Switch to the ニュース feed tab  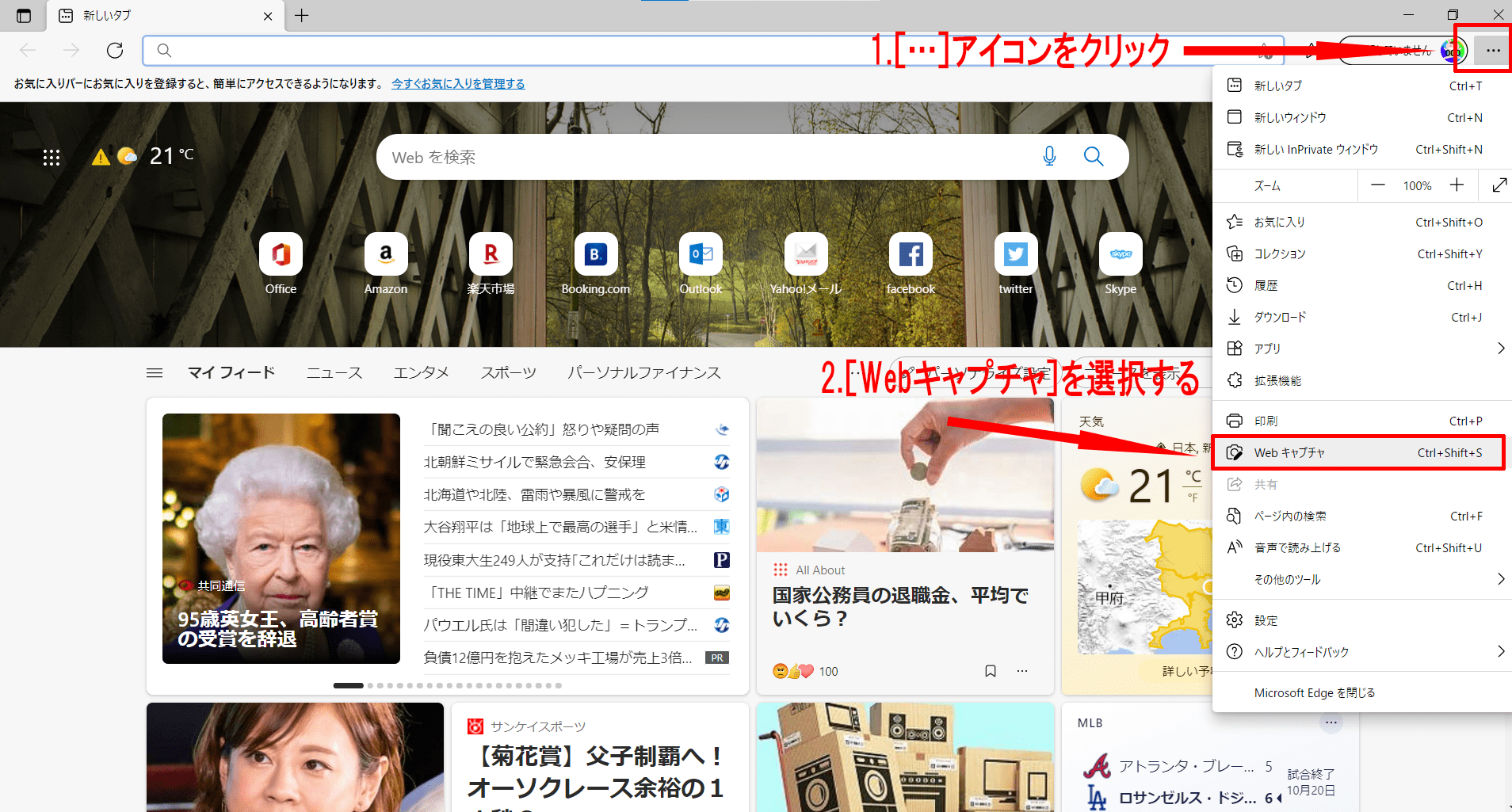tap(334, 372)
